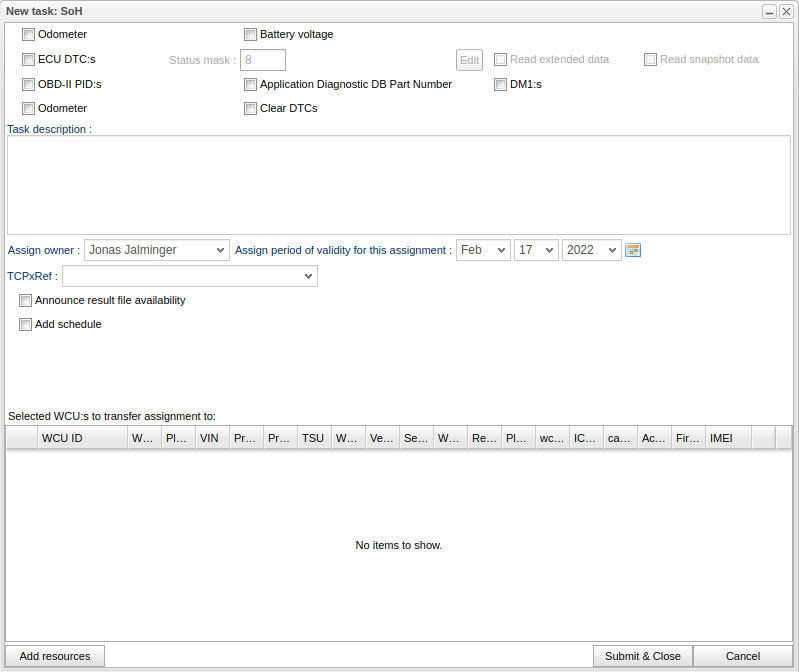Open the Assign owner dropdown

click(x=156, y=250)
